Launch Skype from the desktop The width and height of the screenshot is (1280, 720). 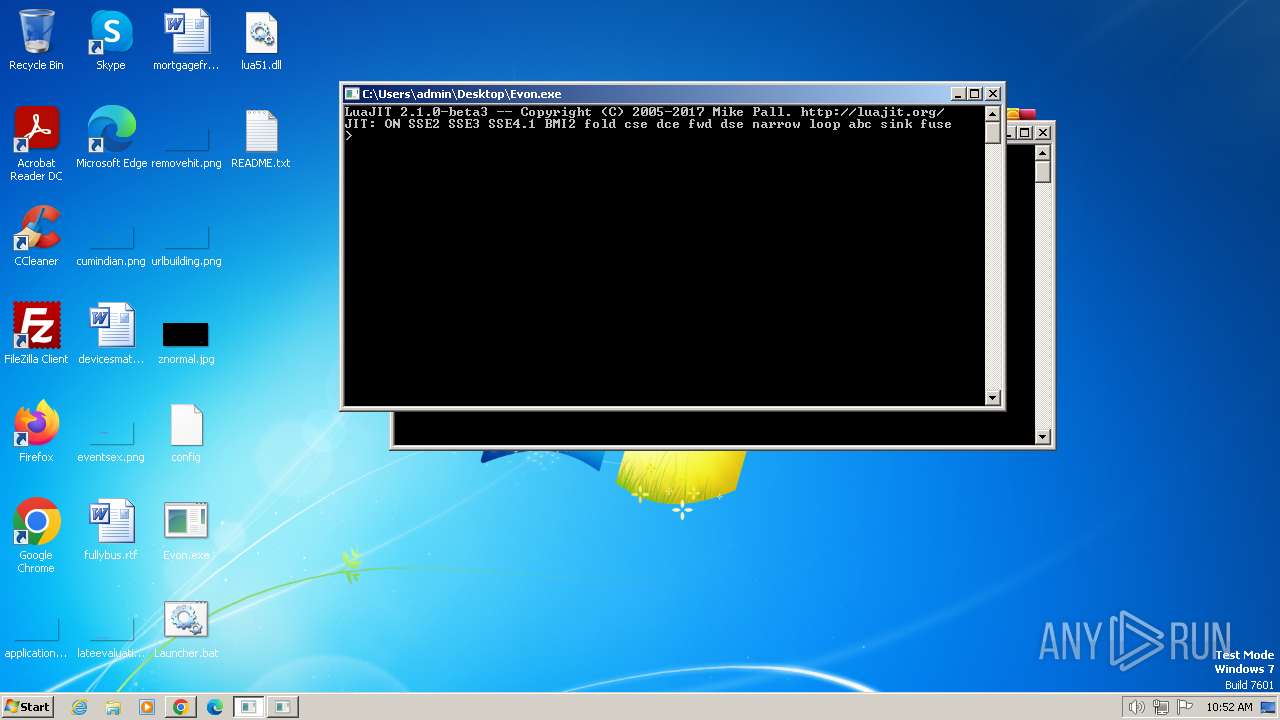(x=110, y=40)
